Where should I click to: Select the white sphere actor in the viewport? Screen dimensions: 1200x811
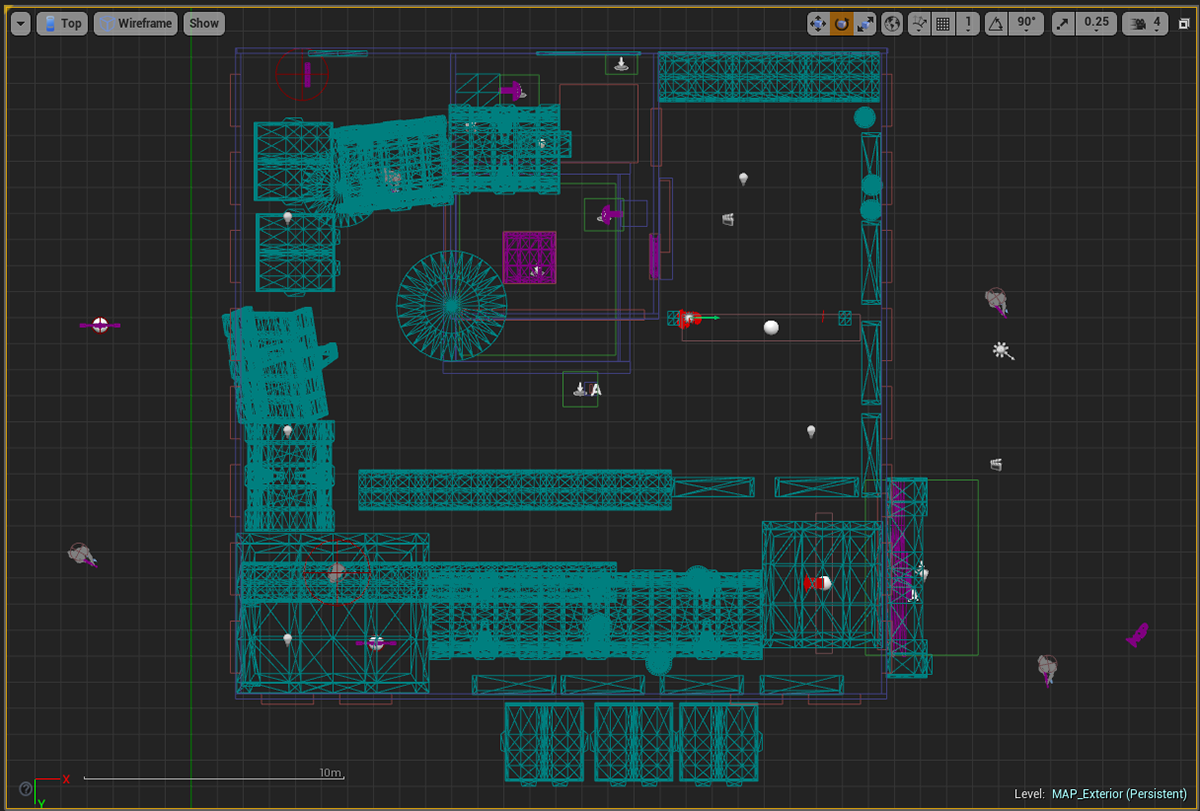[771, 327]
